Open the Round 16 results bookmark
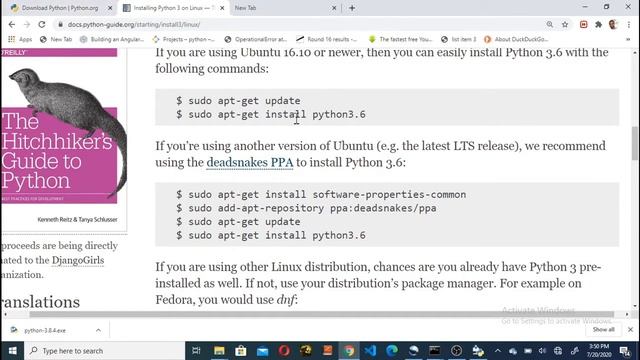Screen dimensions: 640x360 (x=327, y=39)
